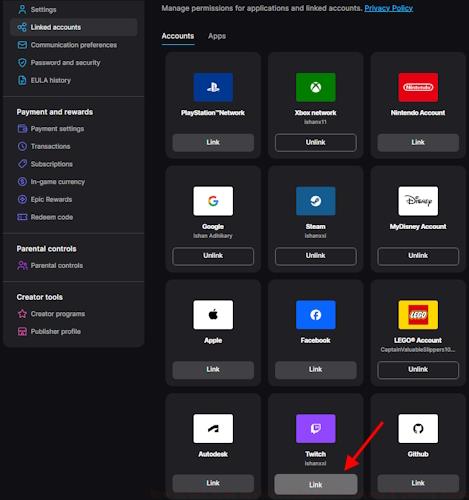Switch to the Apps tab

tap(217, 36)
